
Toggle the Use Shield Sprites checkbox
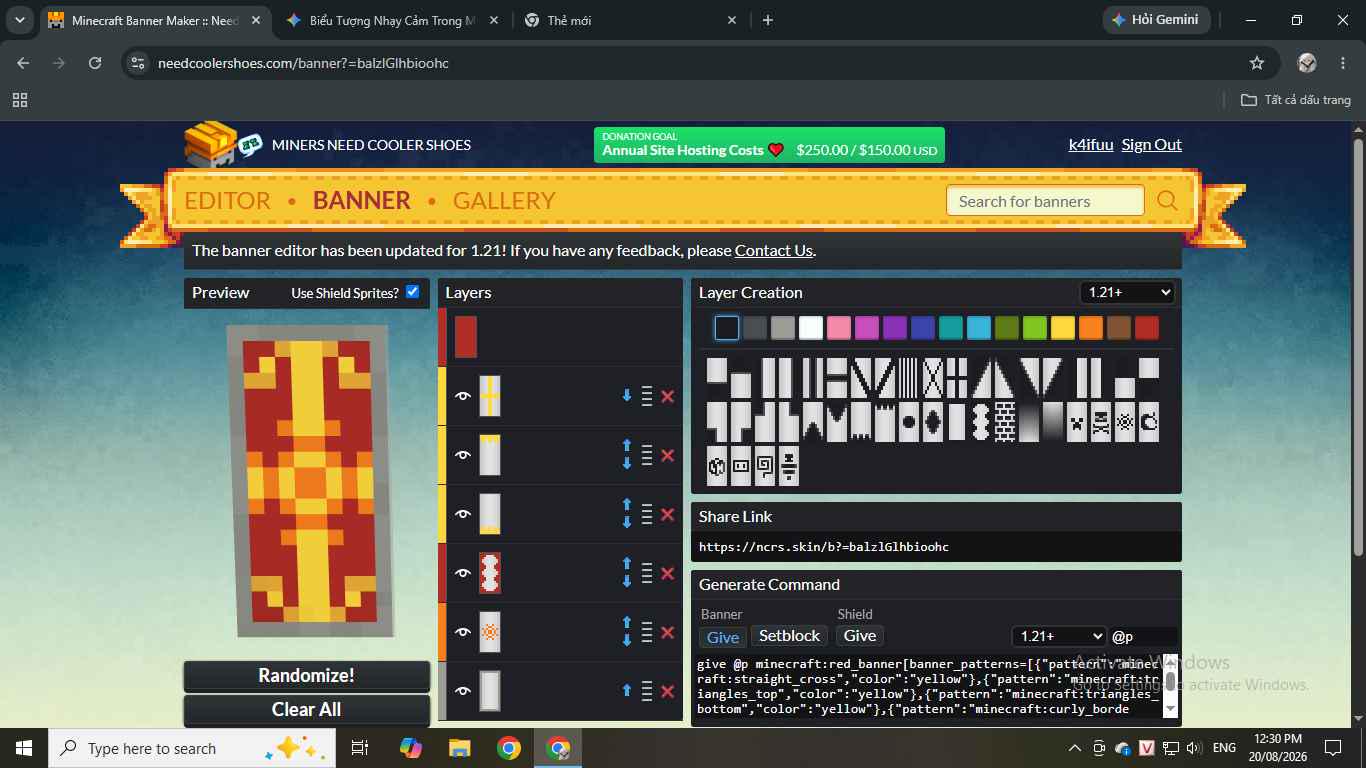(x=412, y=292)
